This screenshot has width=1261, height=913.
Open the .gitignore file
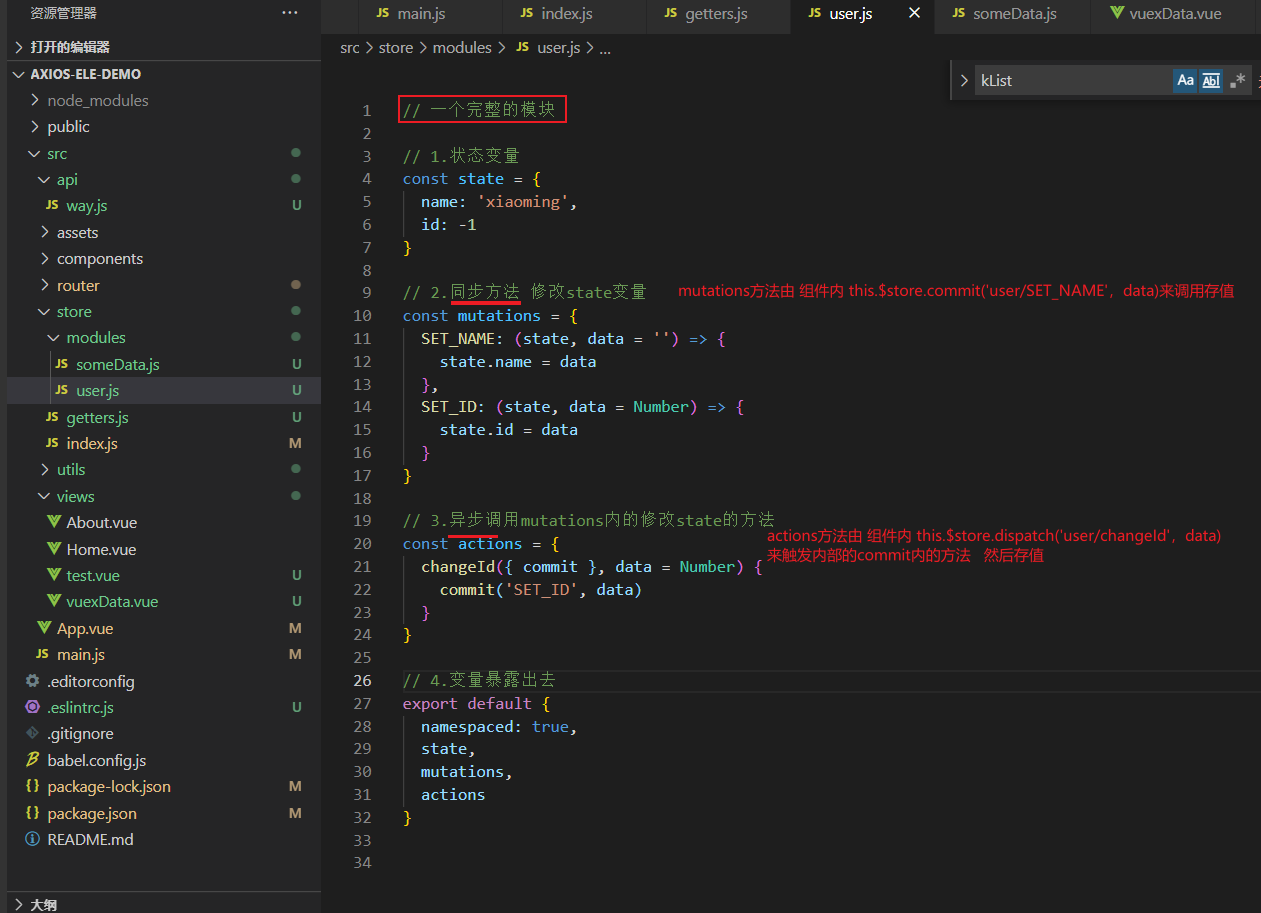coord(164,733)
